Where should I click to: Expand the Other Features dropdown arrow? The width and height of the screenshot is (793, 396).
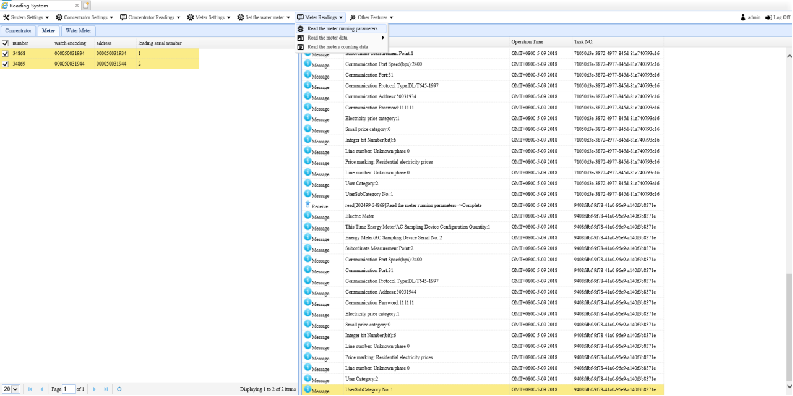tap(391, 18)
